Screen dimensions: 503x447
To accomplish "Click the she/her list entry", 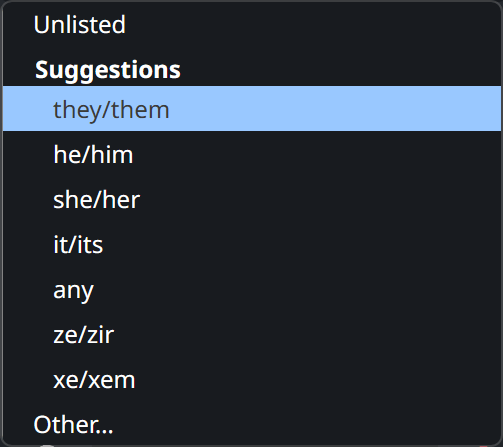I will point(252,199).
